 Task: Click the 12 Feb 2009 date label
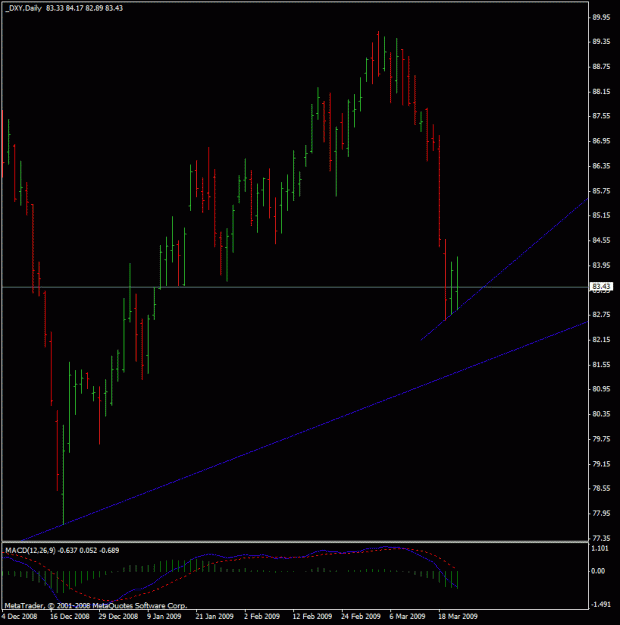tap(312, 616)
